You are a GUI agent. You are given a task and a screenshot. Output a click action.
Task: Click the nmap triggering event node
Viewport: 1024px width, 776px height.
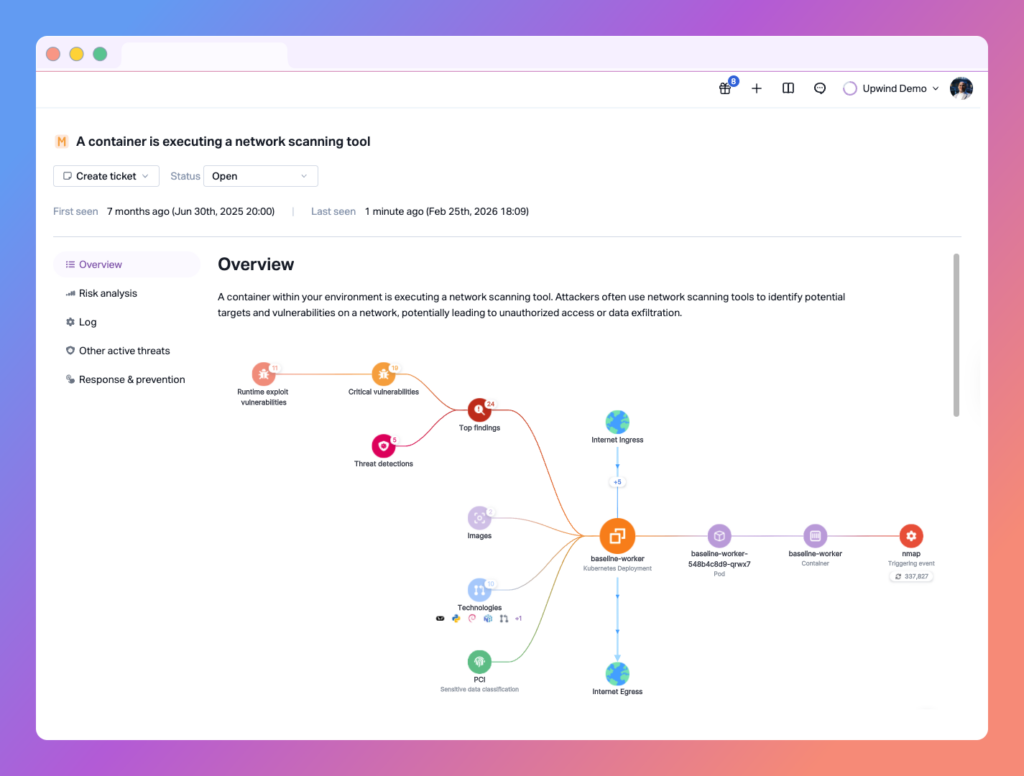point(910,535)
